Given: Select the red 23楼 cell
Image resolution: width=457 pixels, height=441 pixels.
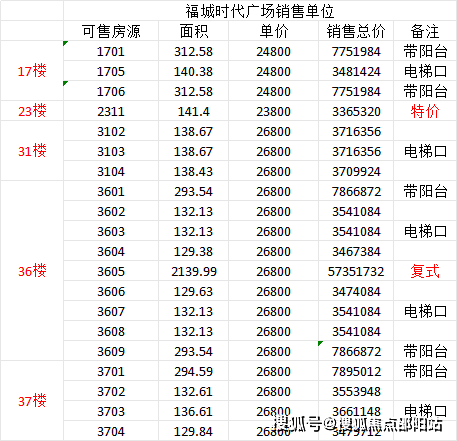Looking at the screenshot, I should 32,111.
